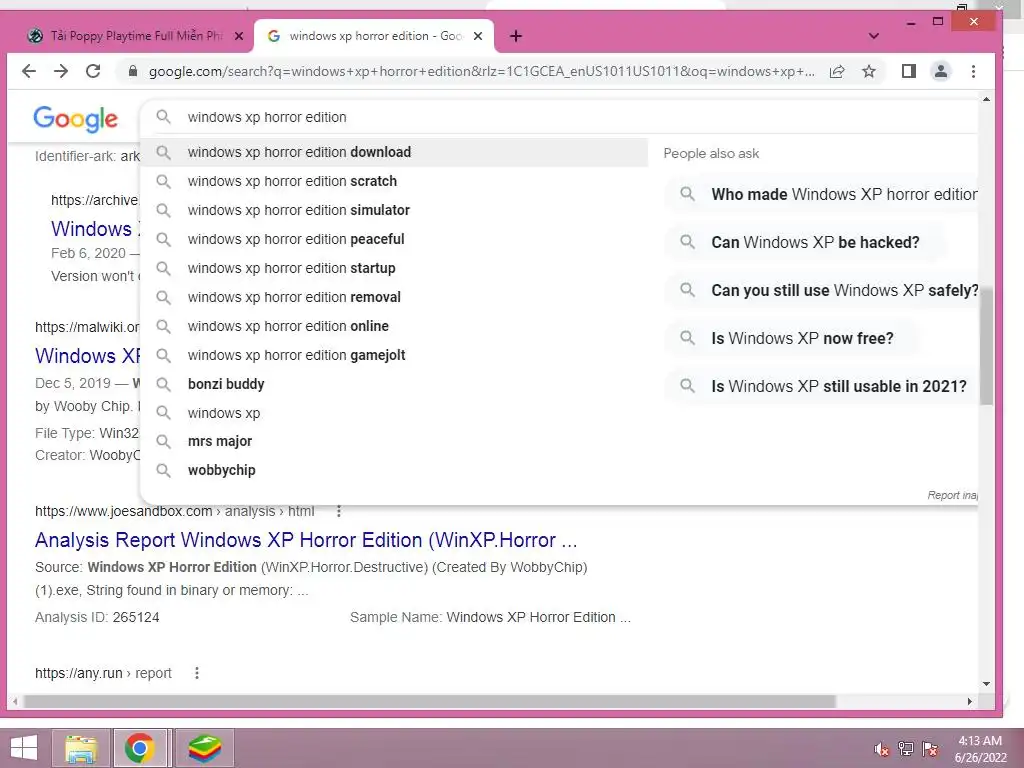Viewport: 1024px width, 768px height.
Task: Pick suggestion 'windows xp horror edition startup'
Action: (394, 268)
